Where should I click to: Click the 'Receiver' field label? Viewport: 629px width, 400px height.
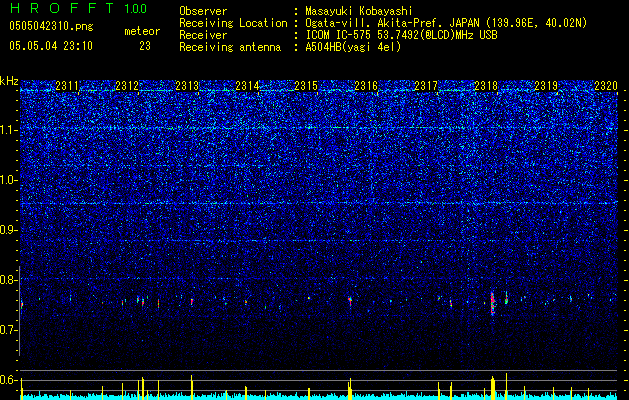203,35
